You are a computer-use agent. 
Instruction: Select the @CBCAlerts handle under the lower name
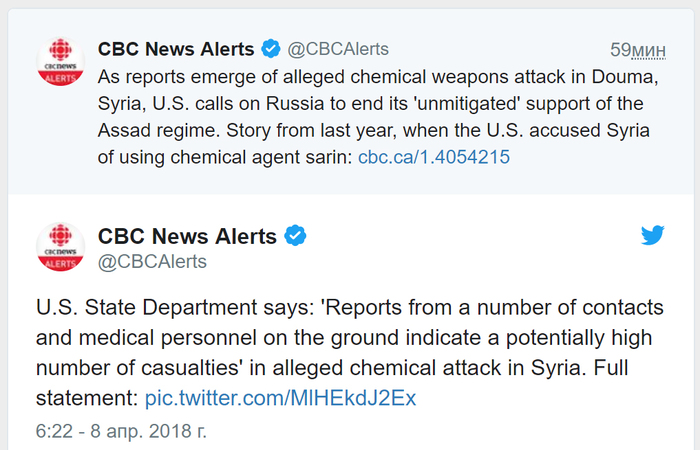[x=152, y=262]
